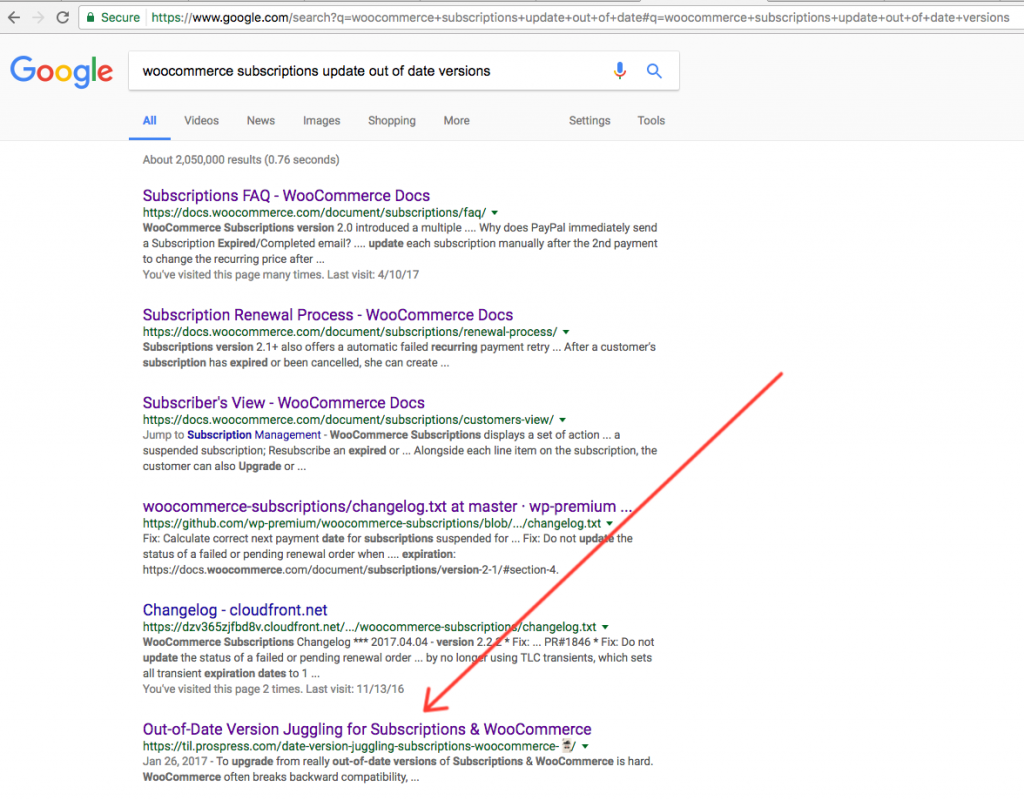This screenshot has width=1024, height=800.
Task: Reload the page with refresh icon
Action: (x=63, y=17)
